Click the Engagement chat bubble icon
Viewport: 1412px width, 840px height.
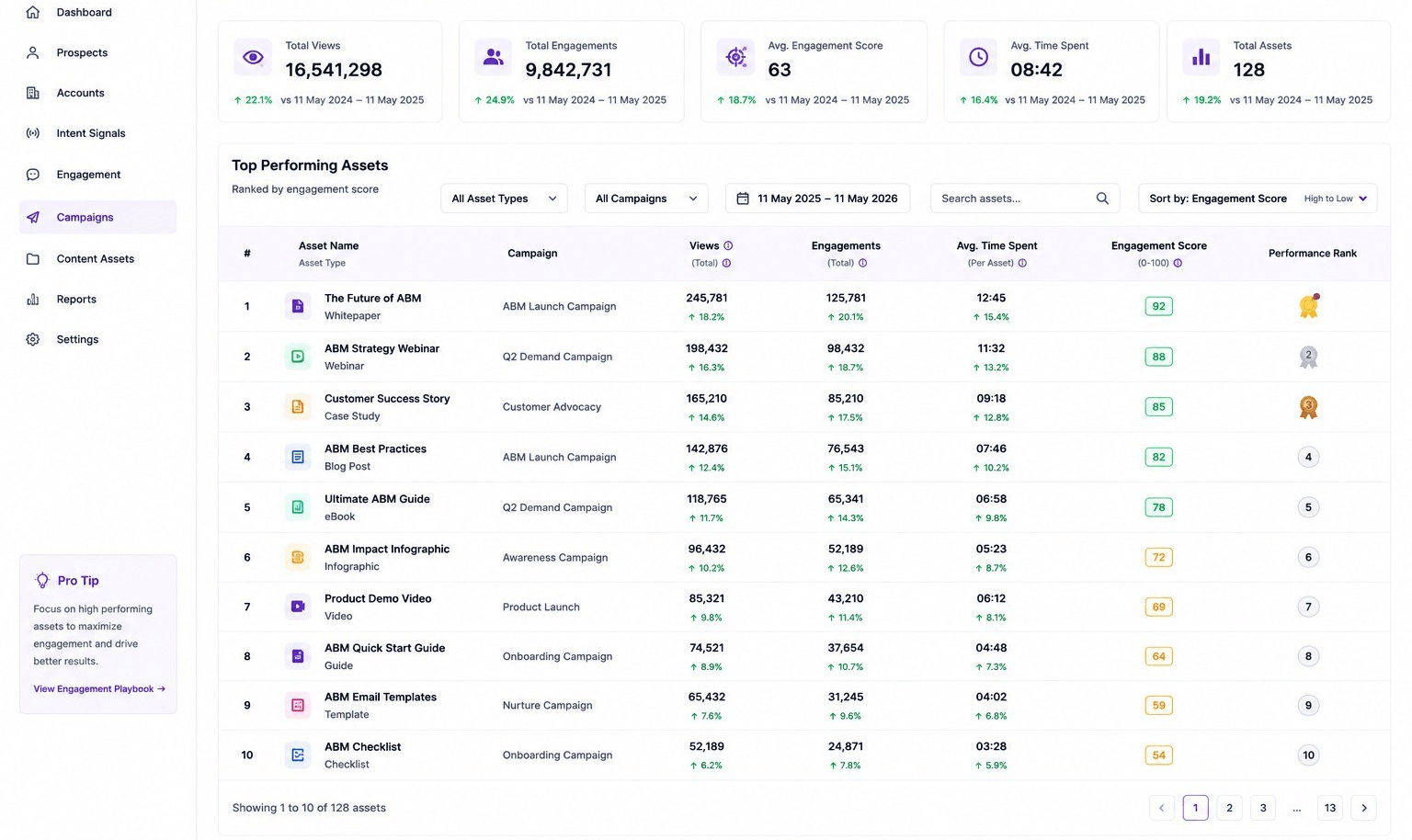(x=33, y=175)
